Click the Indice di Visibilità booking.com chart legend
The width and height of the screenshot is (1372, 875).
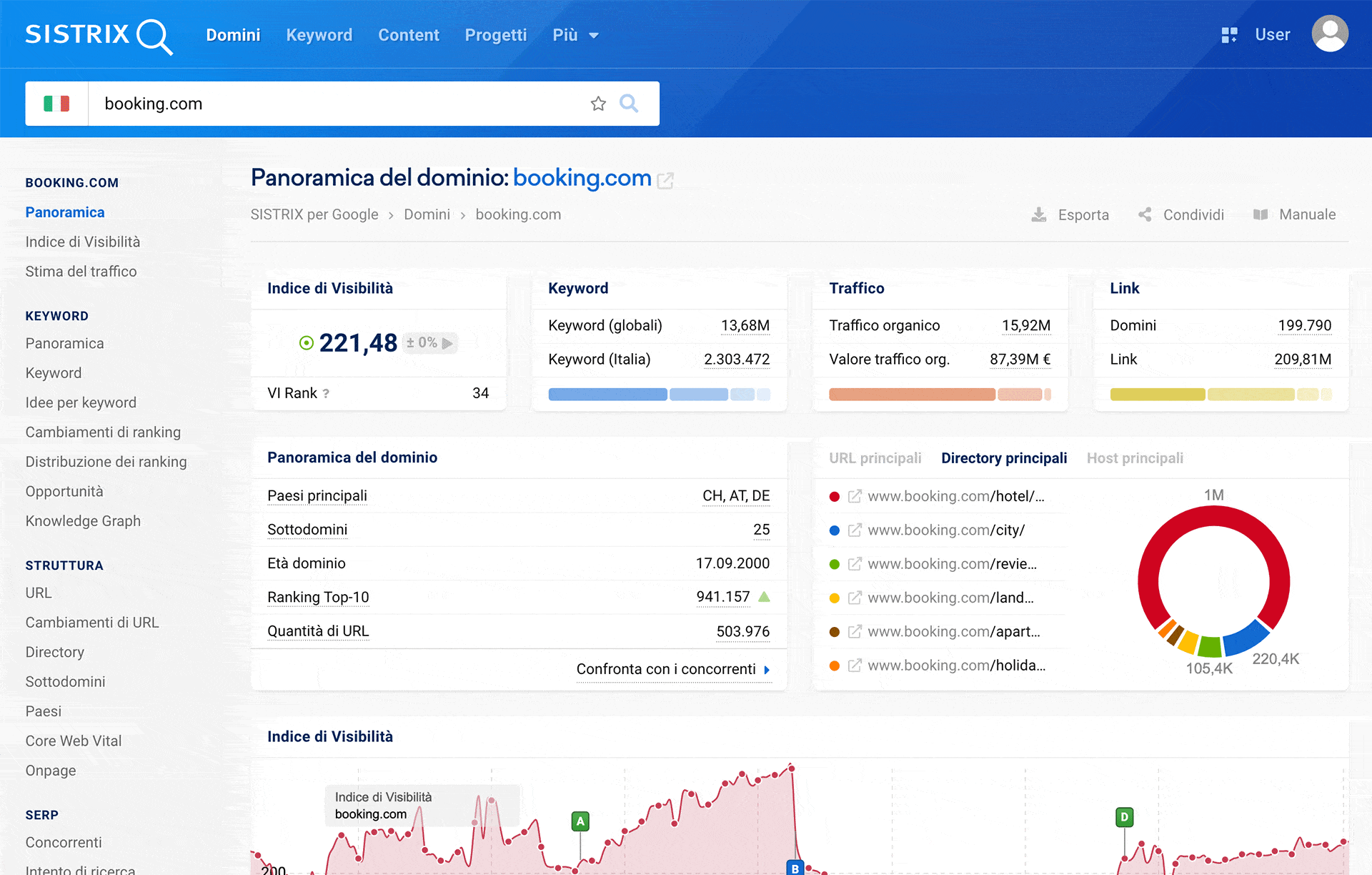[423, 806]
